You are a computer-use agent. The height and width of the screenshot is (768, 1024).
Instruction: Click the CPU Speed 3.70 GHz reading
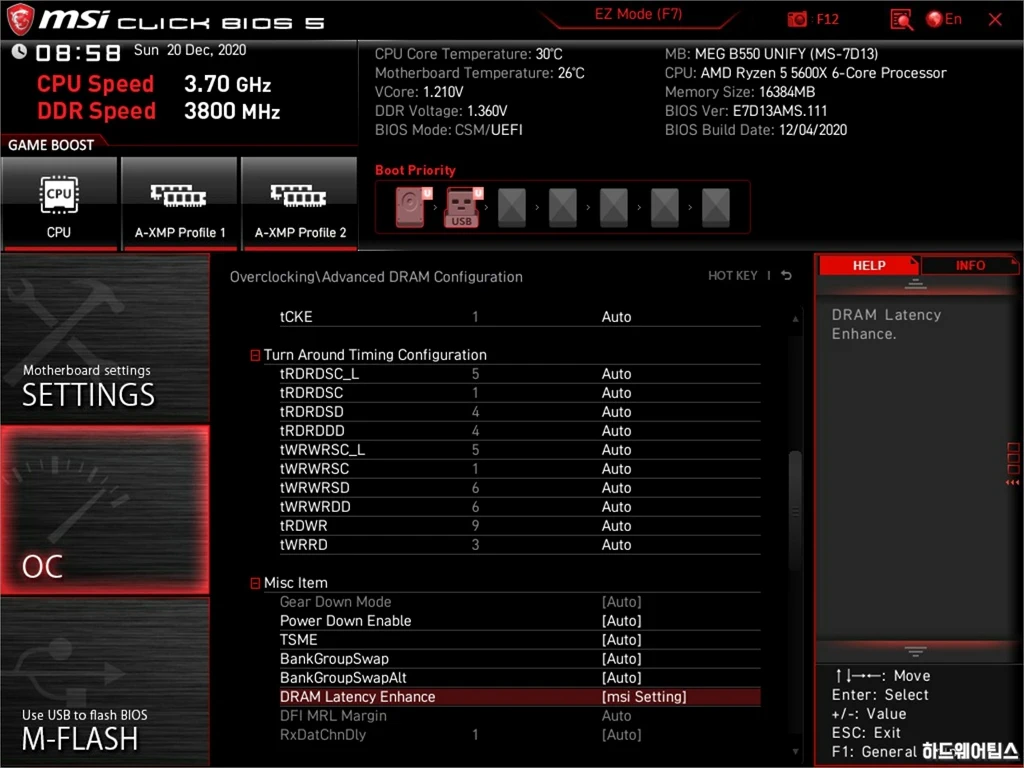click(x=154, y=84)
